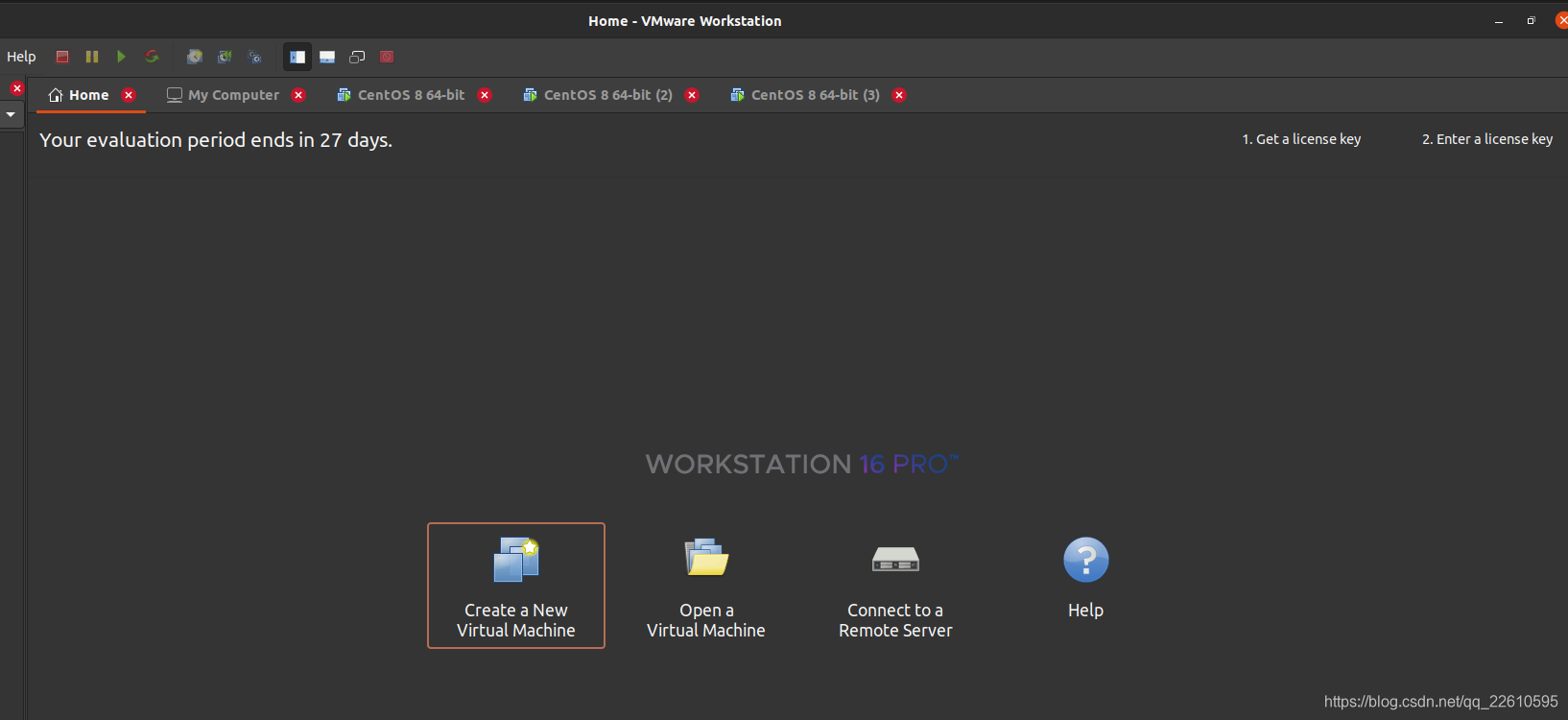Maximize the VMware Workstation window

1531,21
